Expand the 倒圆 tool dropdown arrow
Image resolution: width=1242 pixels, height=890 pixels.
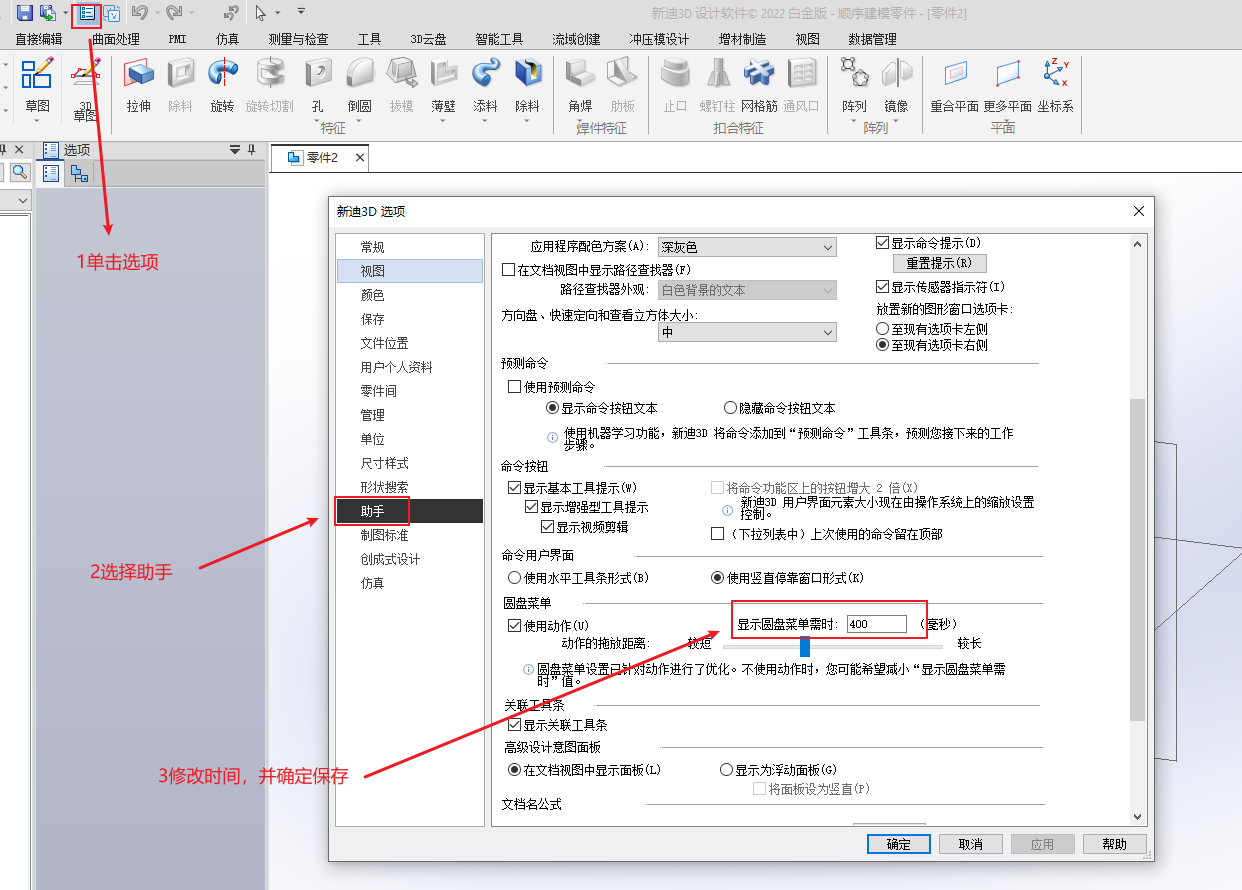360,120
